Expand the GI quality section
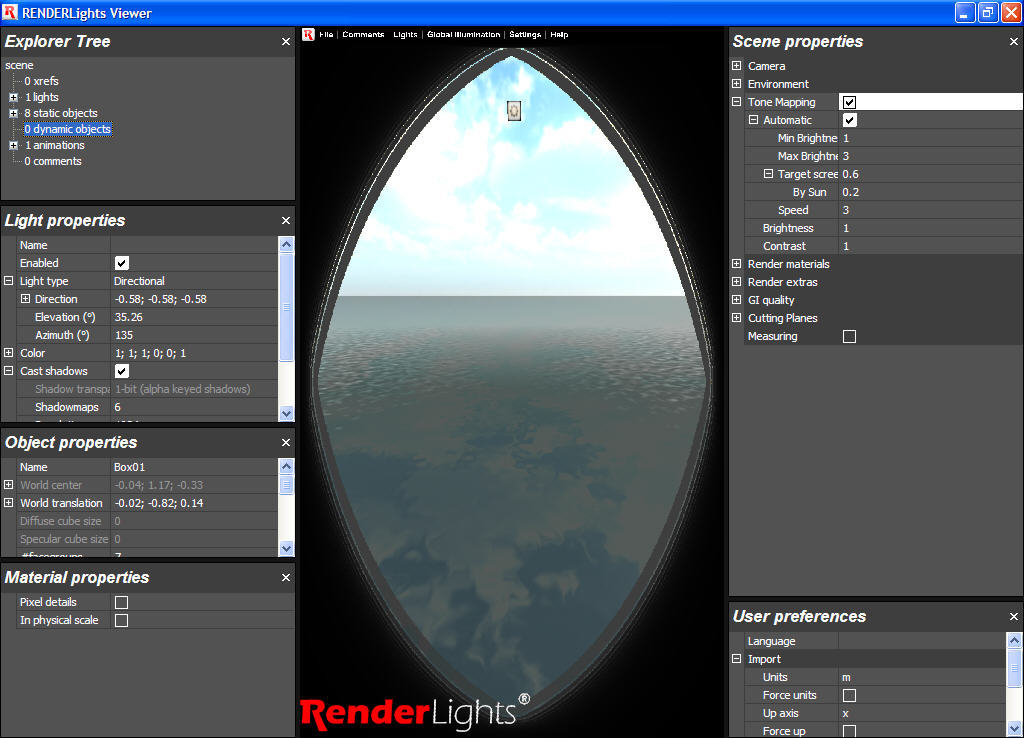 click(737, 300)
